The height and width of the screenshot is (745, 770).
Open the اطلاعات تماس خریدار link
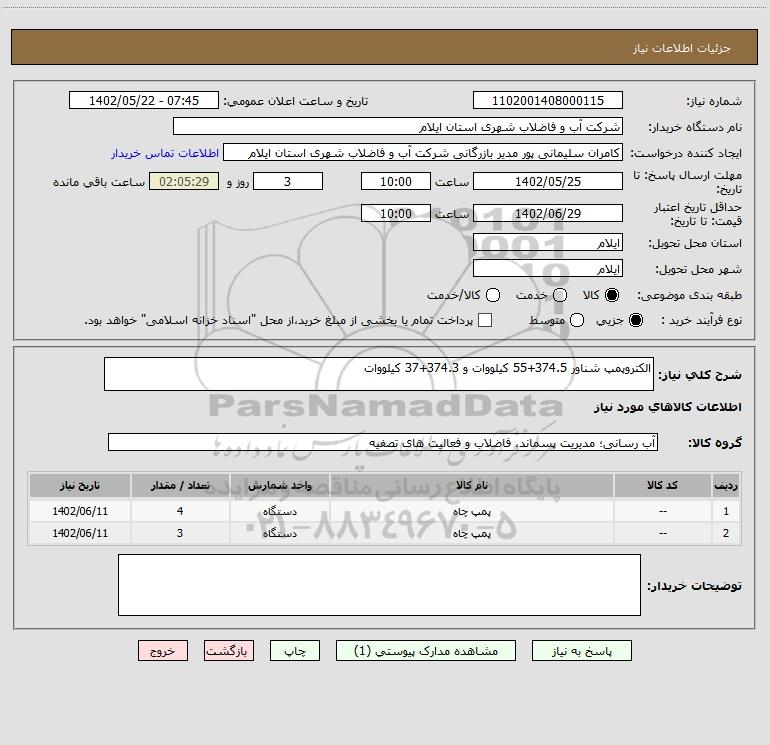tap(165, 153)
